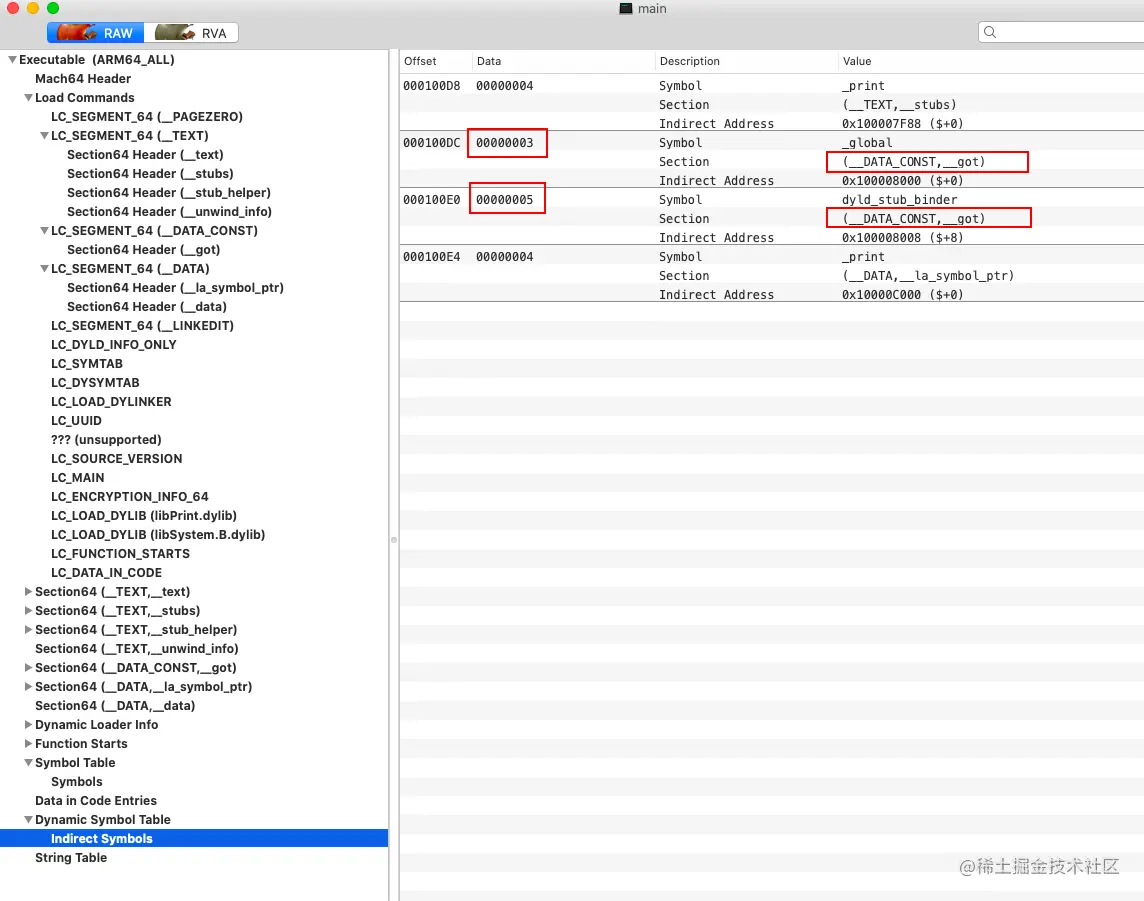This screenshot has width=1144, height=901.
Task: Open LC_SOURCE_VERSION load command
Action: 117,458
